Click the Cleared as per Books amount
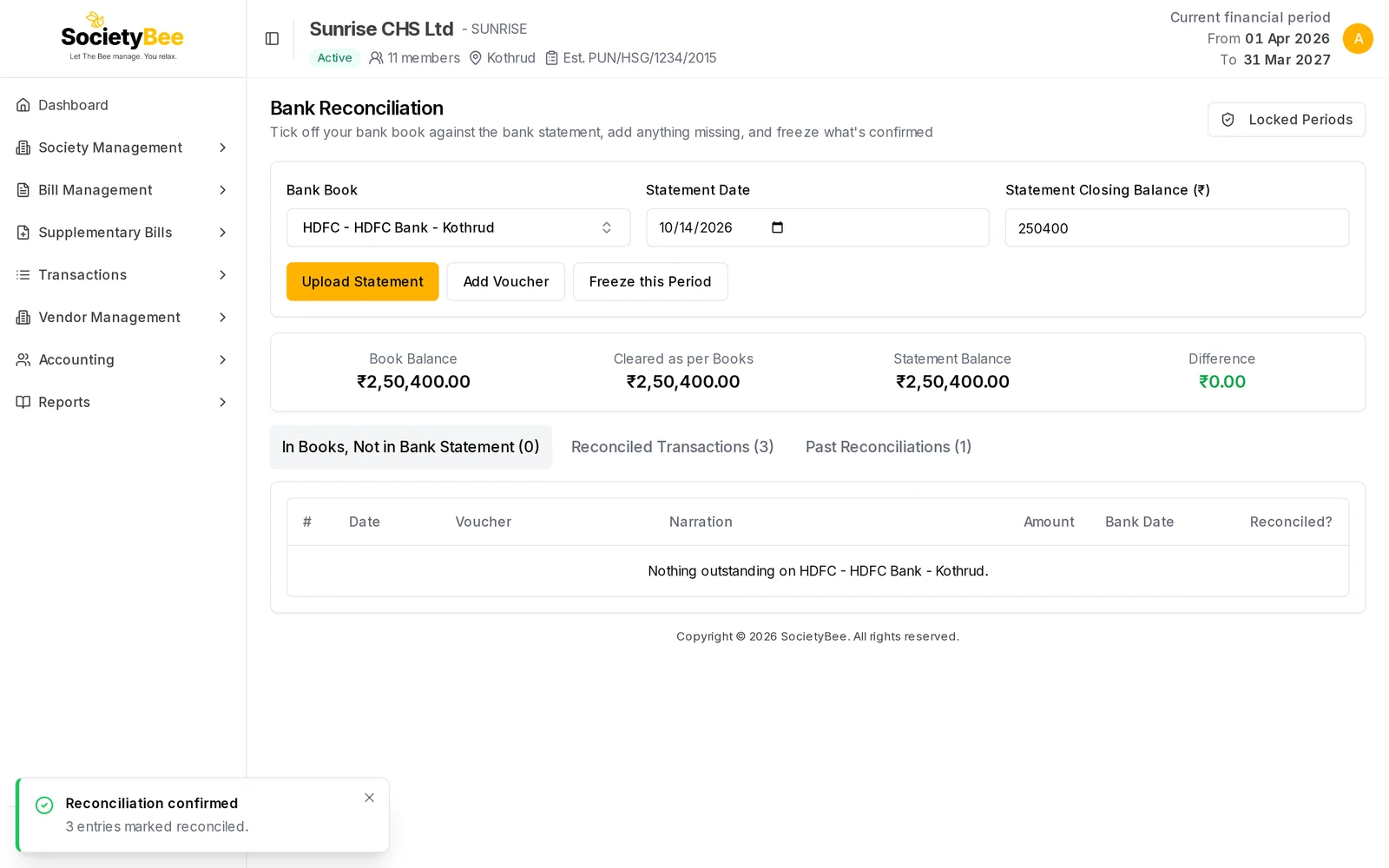 683,382
